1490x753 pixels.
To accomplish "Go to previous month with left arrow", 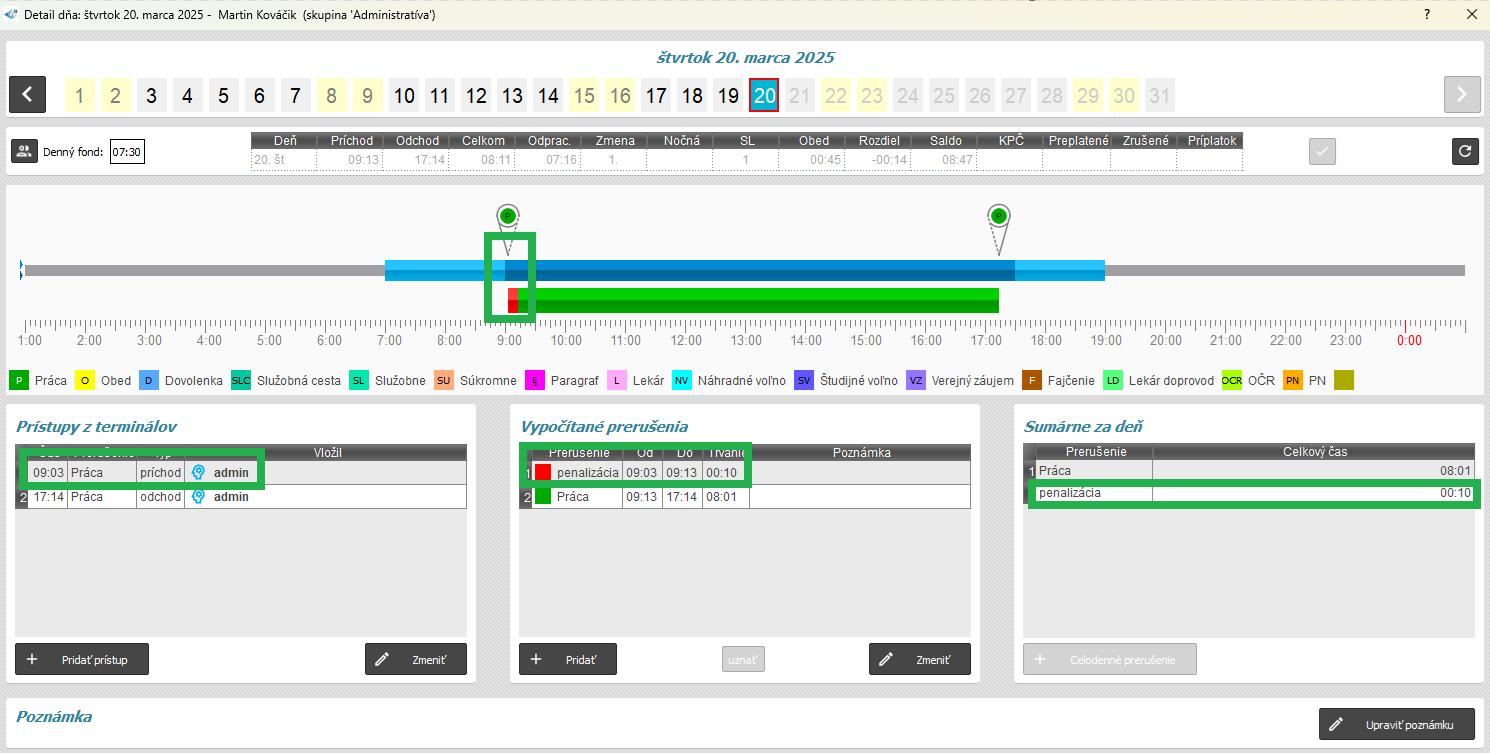I will (27, 95).
